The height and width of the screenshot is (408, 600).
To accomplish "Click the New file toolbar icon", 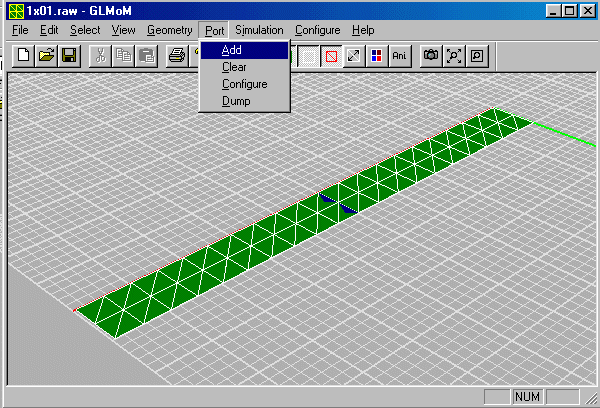I will (22, 56).
